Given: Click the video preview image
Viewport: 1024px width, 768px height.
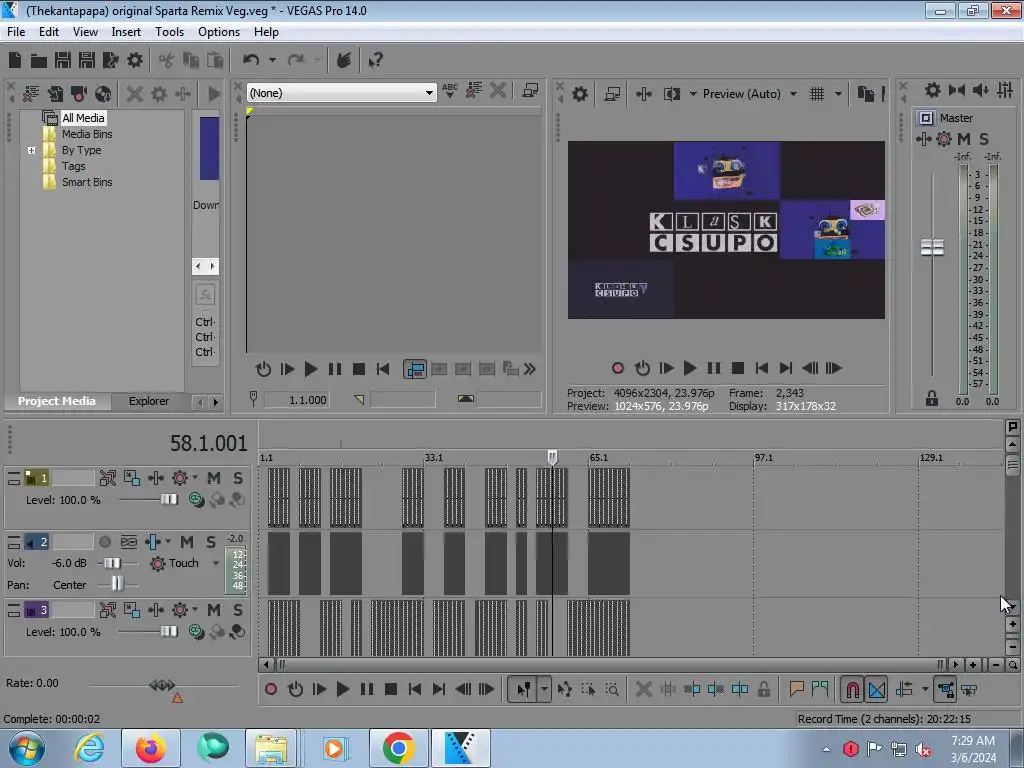Looking at the screenshot, I should coord(726,230).
